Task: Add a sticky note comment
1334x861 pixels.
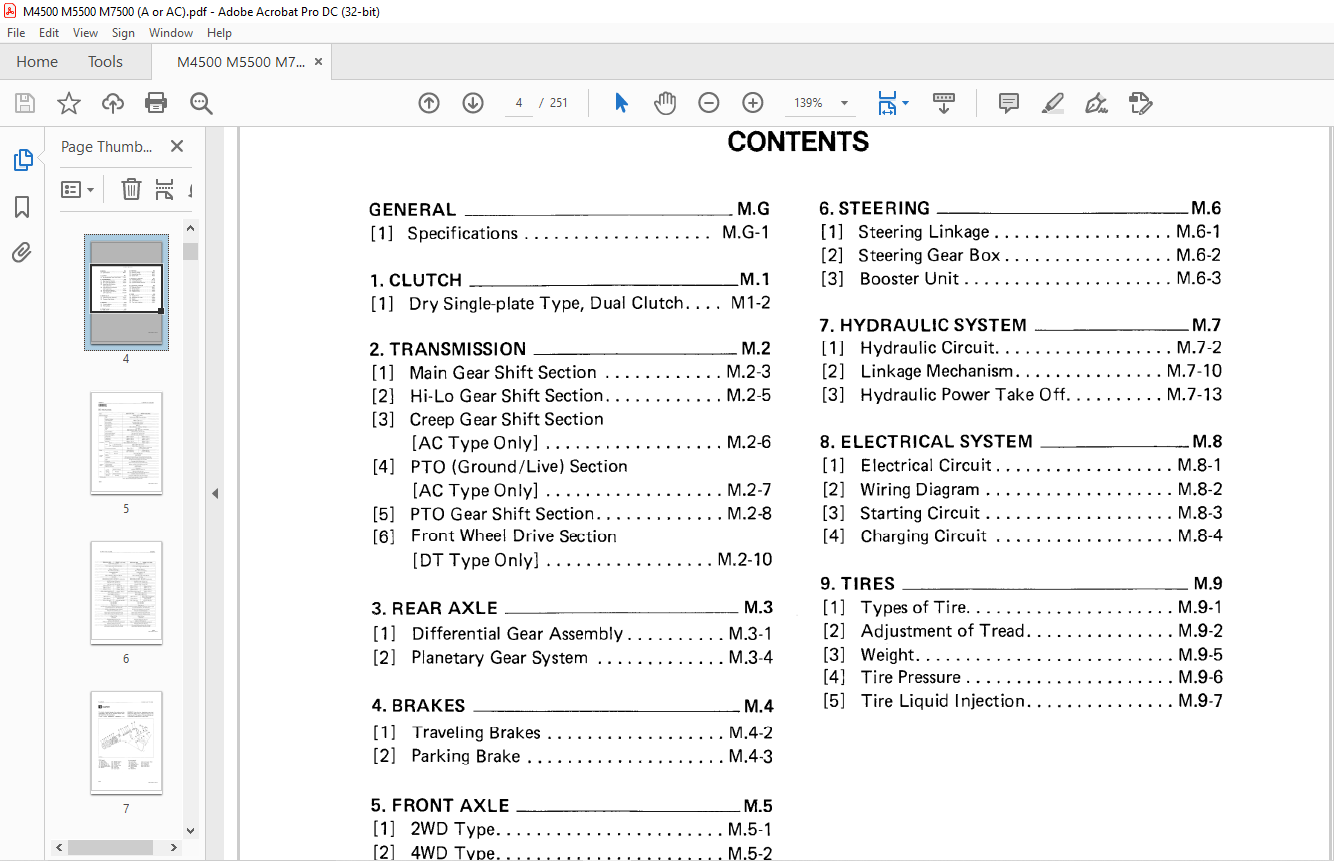Action: pos(1009,103)
